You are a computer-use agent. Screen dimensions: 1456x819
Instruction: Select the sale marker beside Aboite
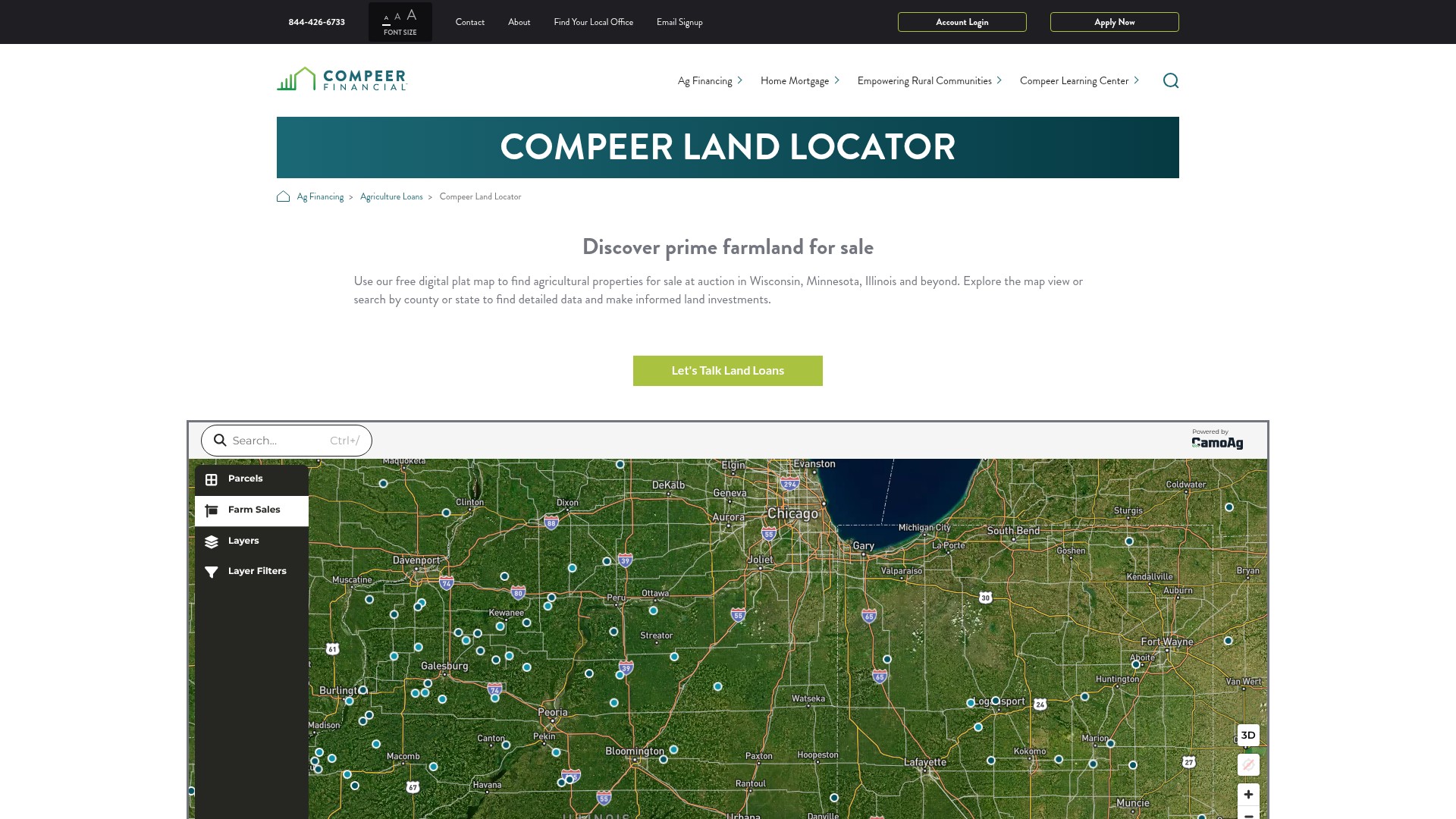[1136, 664]
